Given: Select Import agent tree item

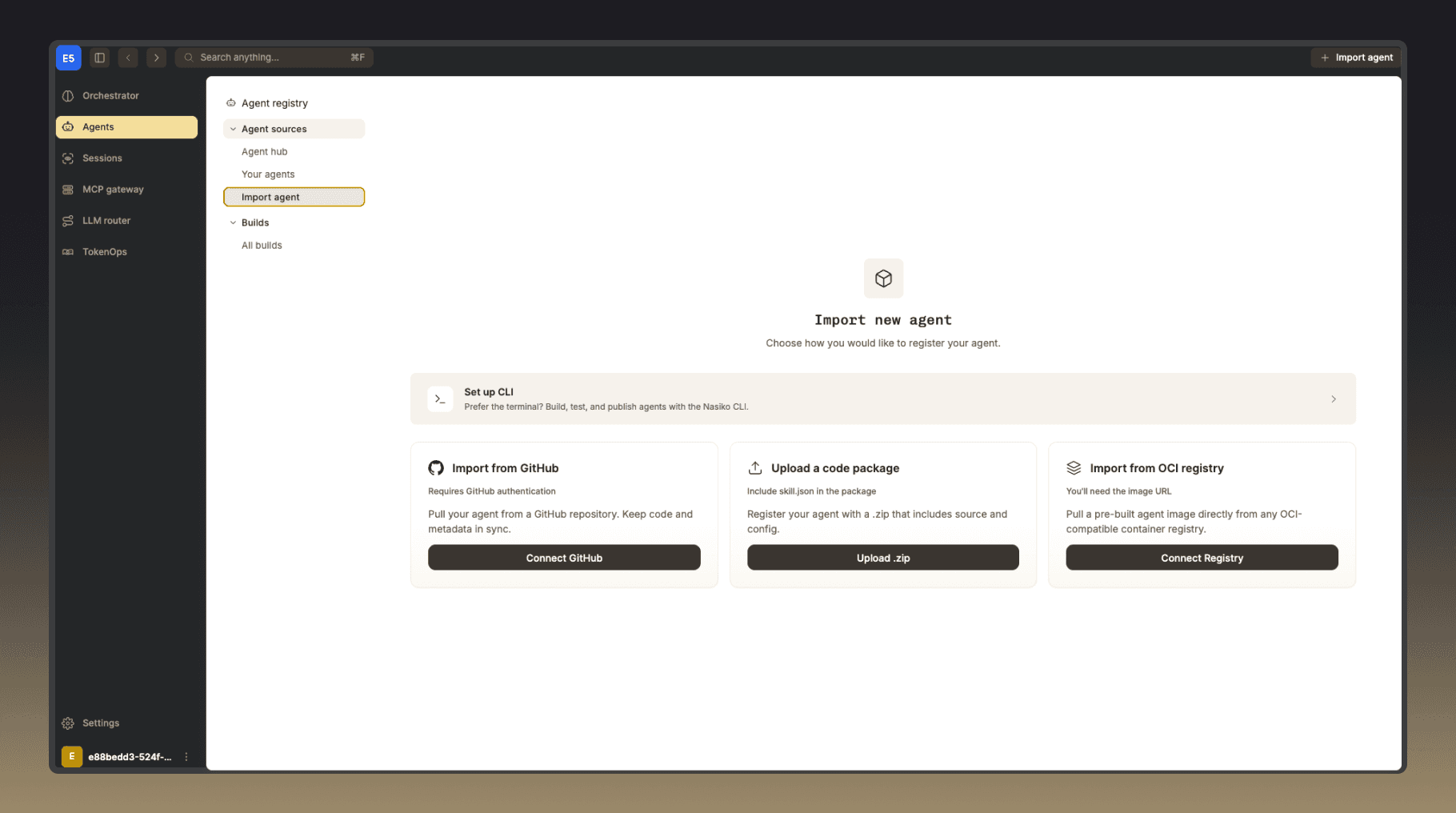Looking at the screenshot, I should pos(294,197).
